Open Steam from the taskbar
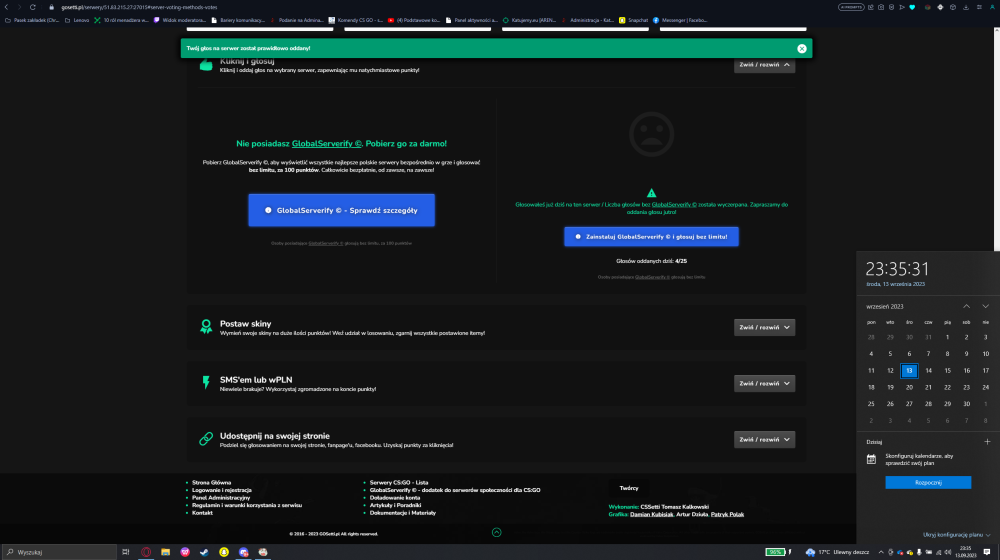 pyautogui.click(x=204, y=552)
